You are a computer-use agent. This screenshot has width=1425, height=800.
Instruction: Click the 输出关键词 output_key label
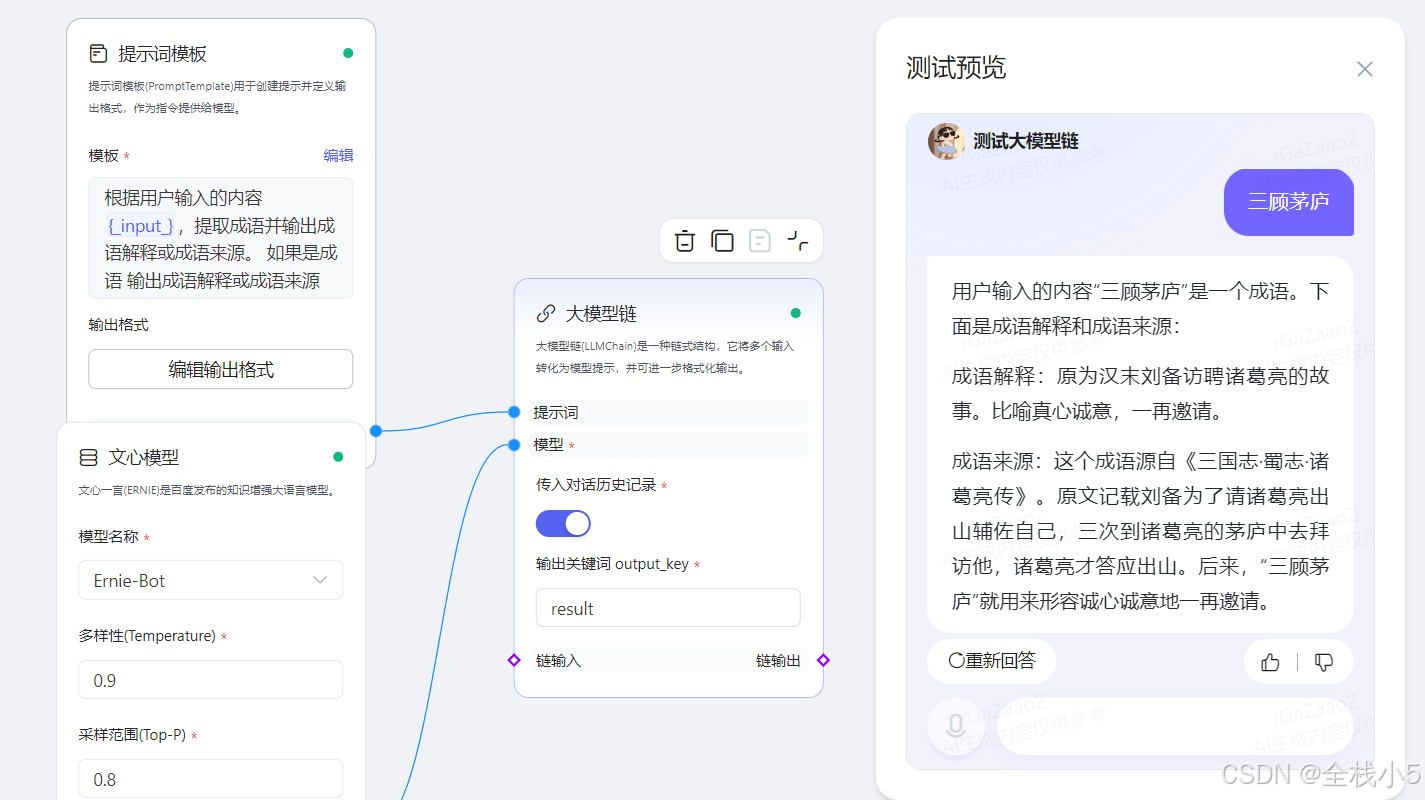612,564
